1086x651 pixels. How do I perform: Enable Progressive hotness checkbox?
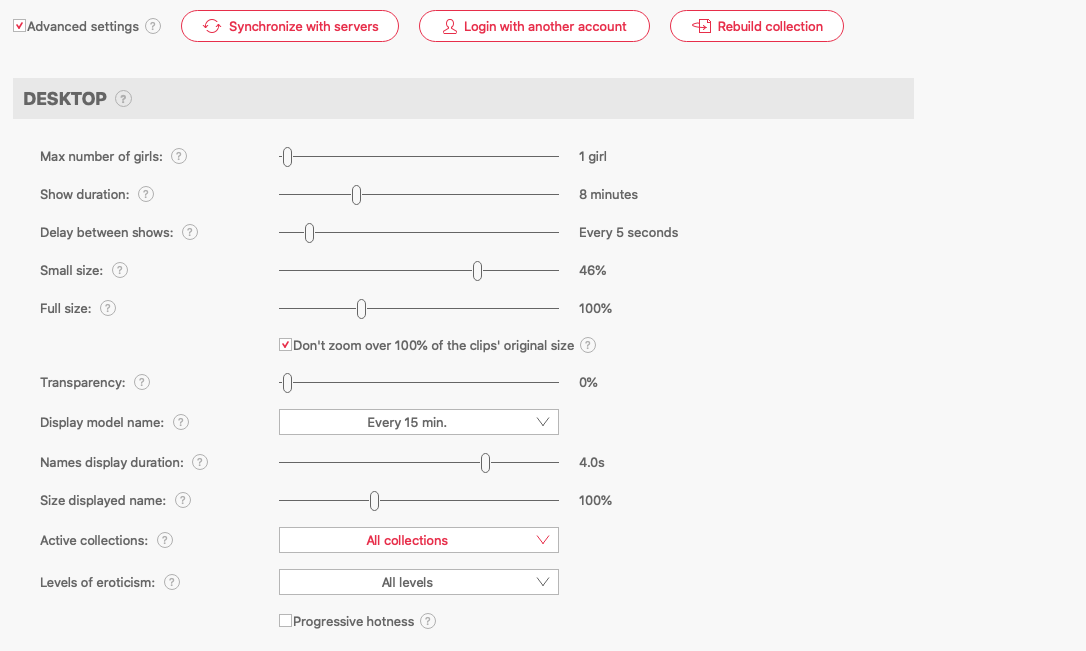[285, 622]
